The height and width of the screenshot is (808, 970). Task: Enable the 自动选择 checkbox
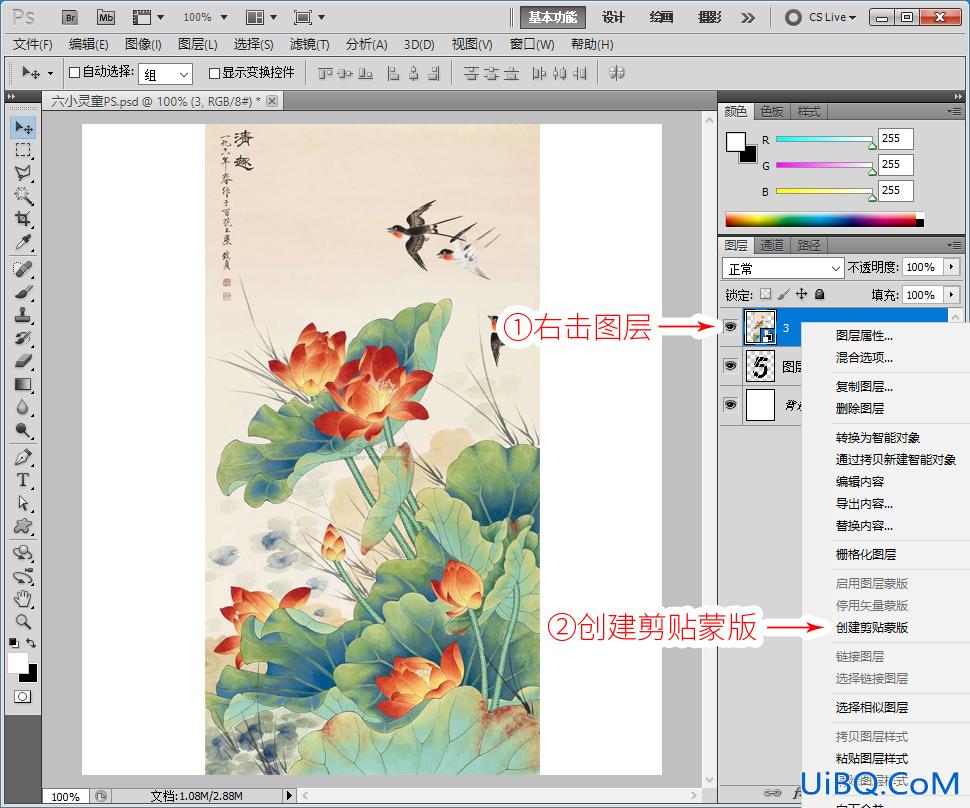[74, 72]
